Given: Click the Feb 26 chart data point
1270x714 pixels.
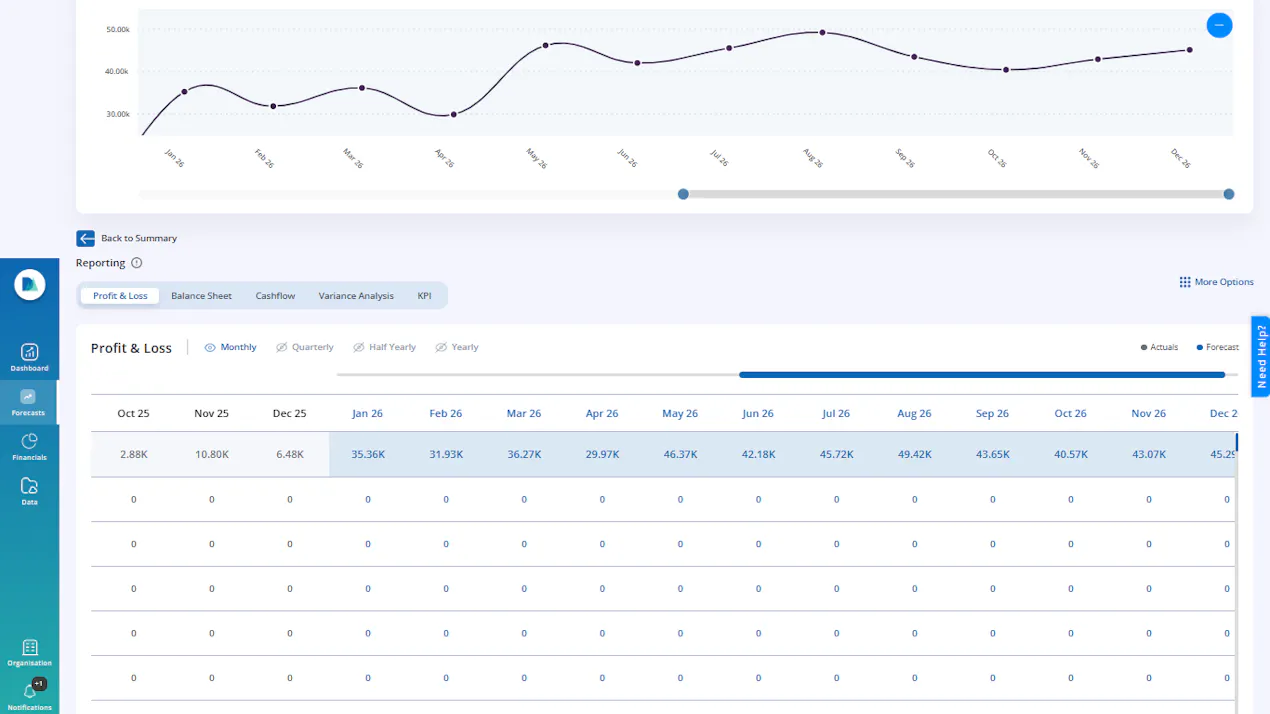Looking at the screenshot, I should [x=273, y=106].
